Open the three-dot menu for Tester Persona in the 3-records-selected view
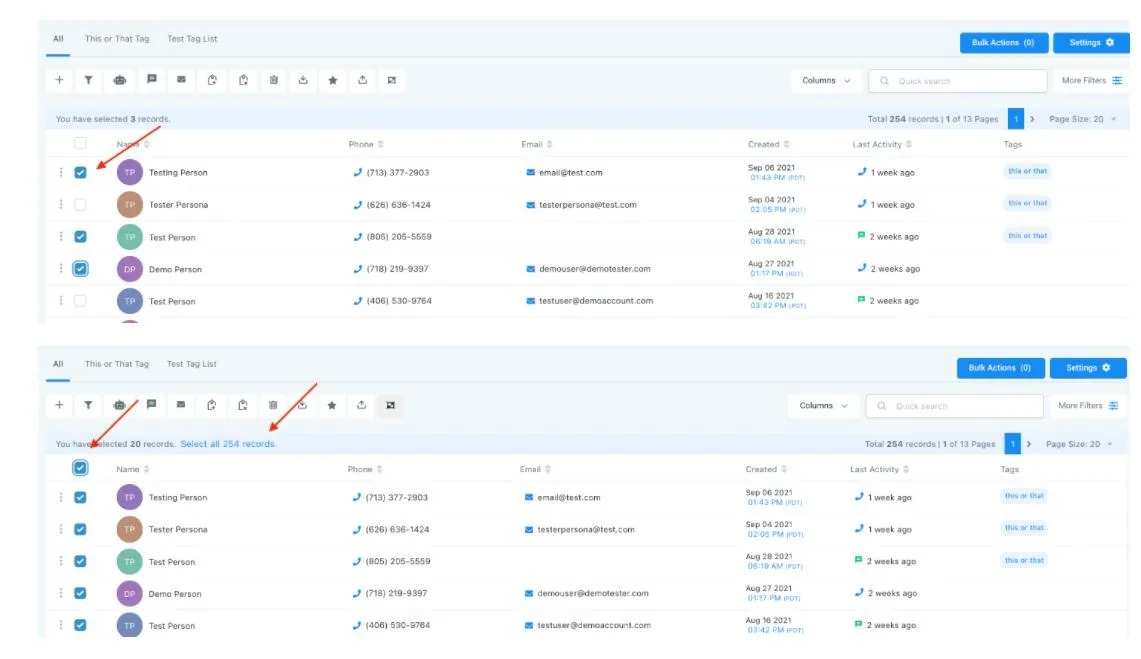Image resolution: width=1141 pixels, height=659 pixels. point(60,204)
